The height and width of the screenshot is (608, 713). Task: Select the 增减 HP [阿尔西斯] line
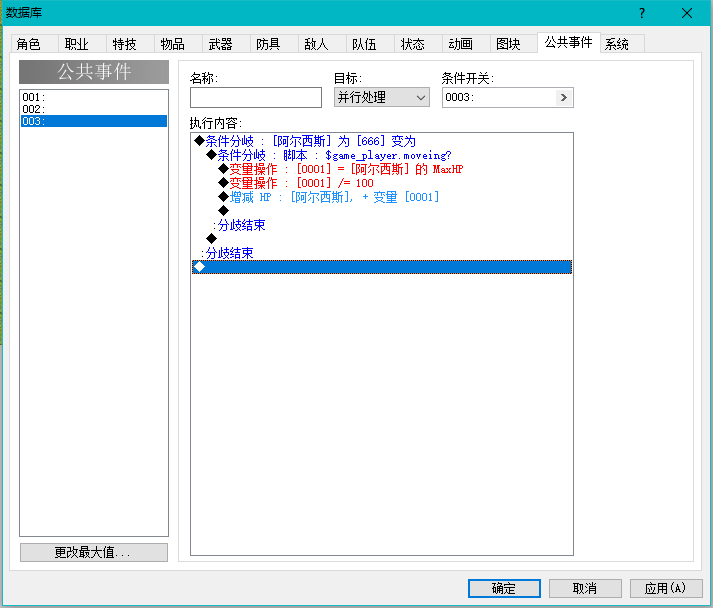382,197
